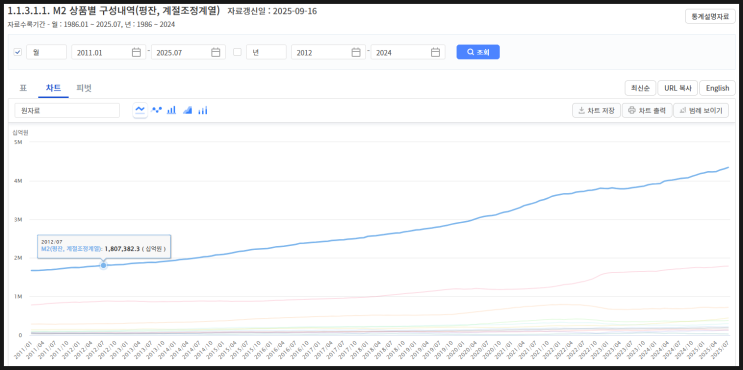Switch to the 피벗 tab
The height and width of the screenshot is (370, 743).
(x=84, y=88)
